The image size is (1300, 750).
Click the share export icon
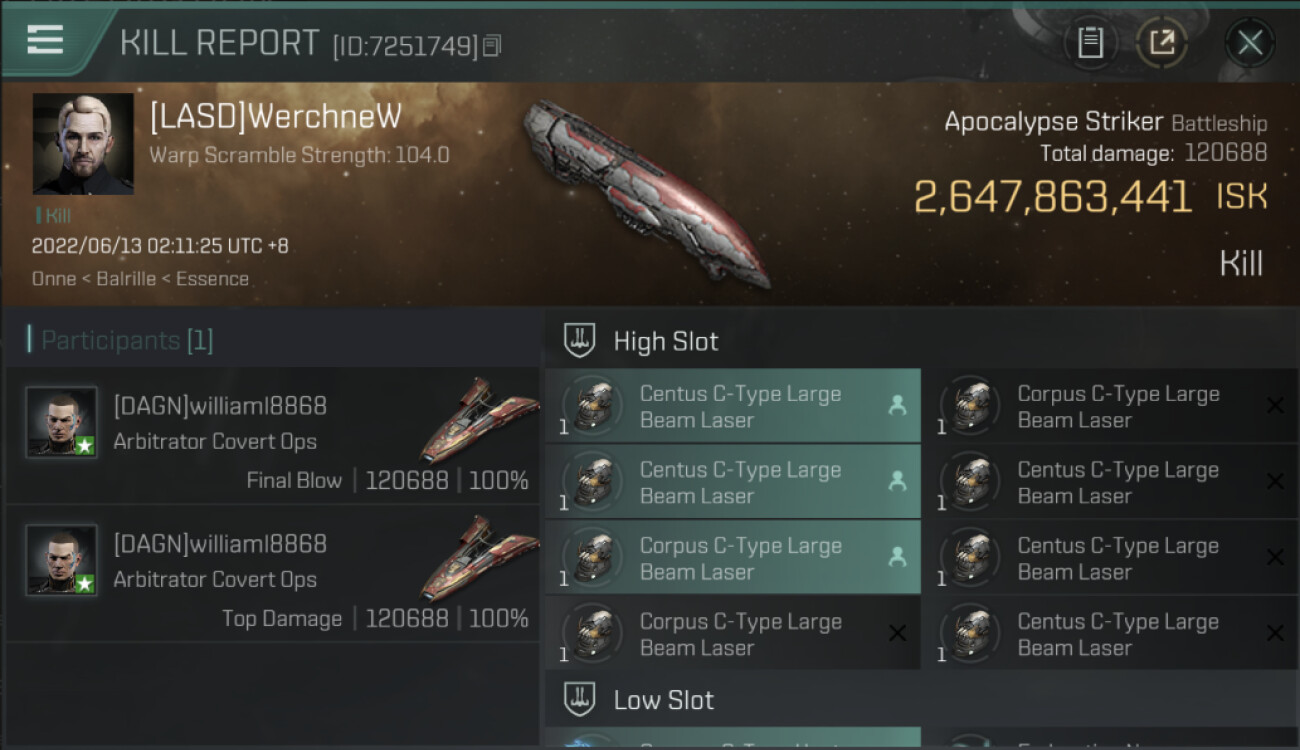coord(1161,42)
